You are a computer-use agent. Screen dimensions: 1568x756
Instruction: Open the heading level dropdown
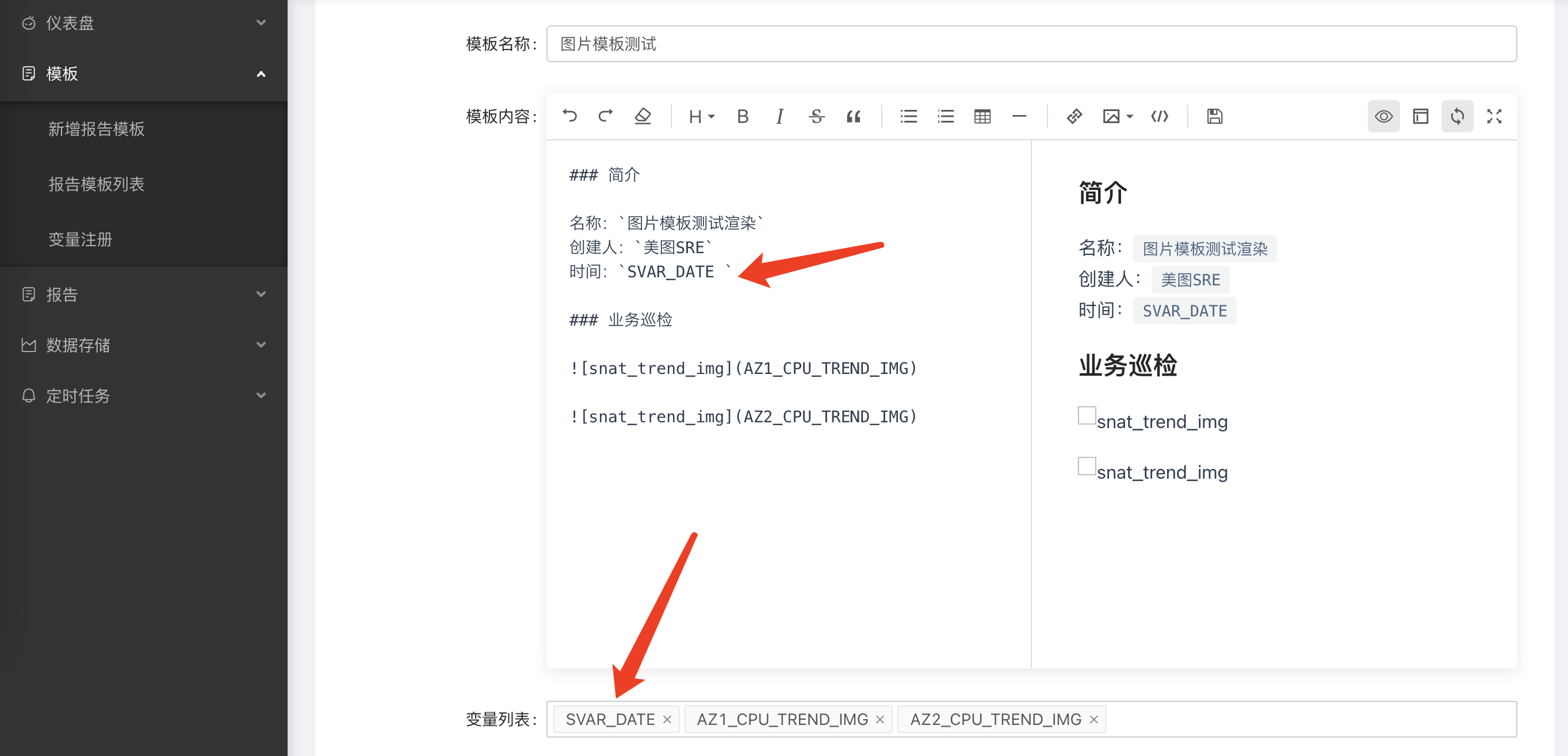click(701, 116)
